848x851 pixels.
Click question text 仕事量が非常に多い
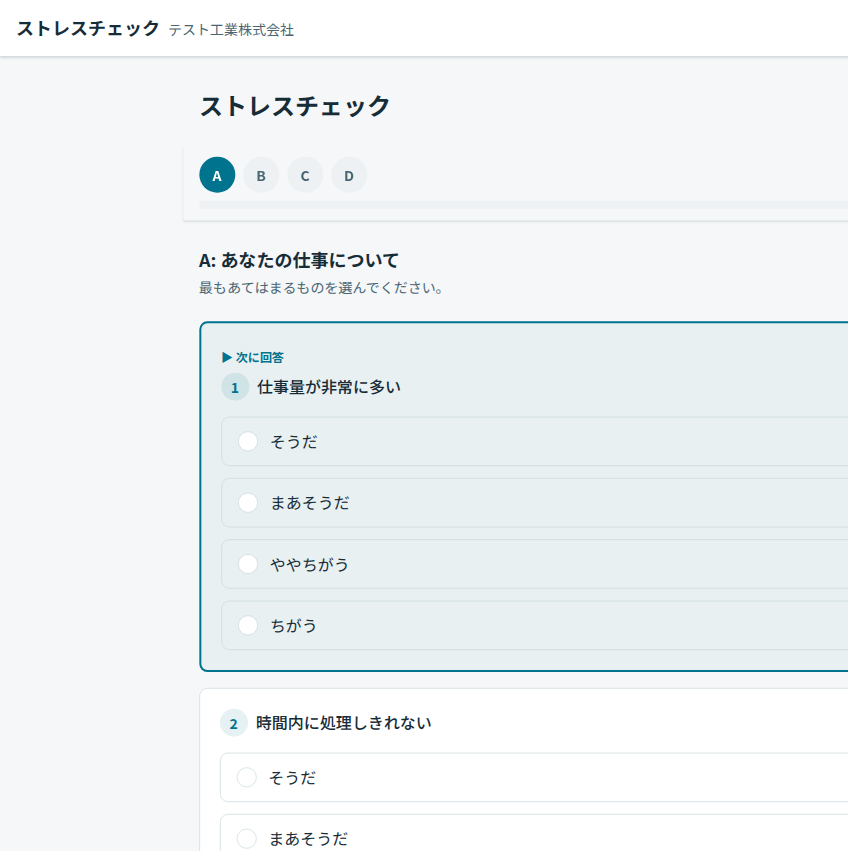[x=329, y=387]
